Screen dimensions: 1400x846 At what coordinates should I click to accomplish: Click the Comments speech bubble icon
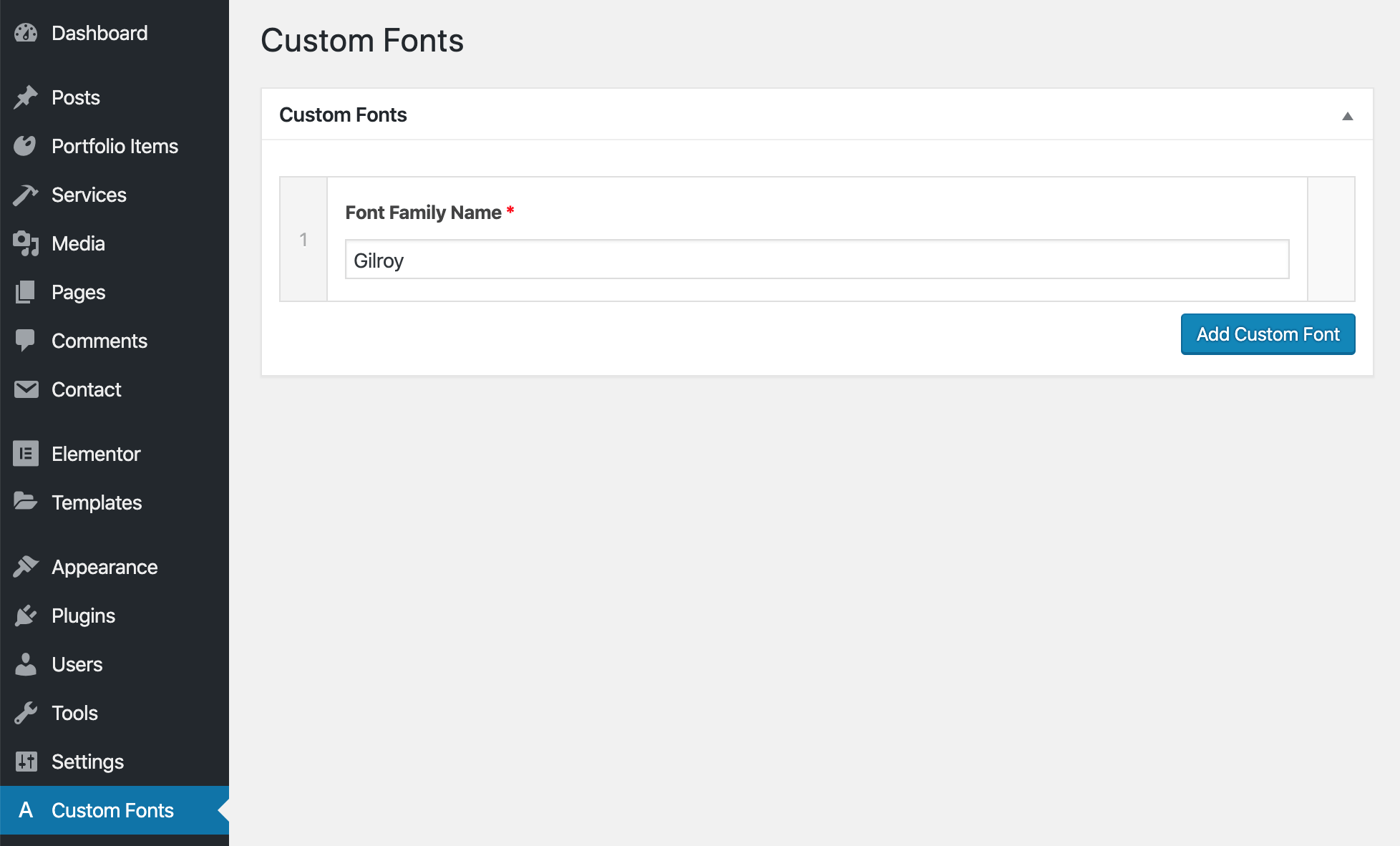click(26, 341)
